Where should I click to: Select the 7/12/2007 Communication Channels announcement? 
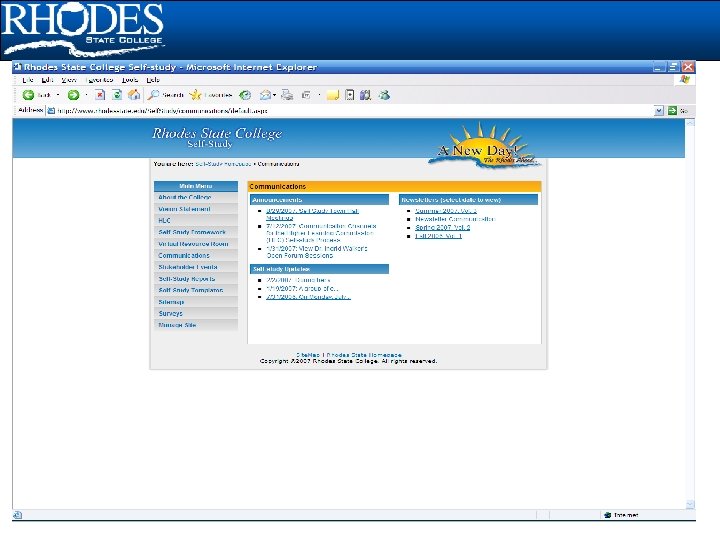(321, 233)
